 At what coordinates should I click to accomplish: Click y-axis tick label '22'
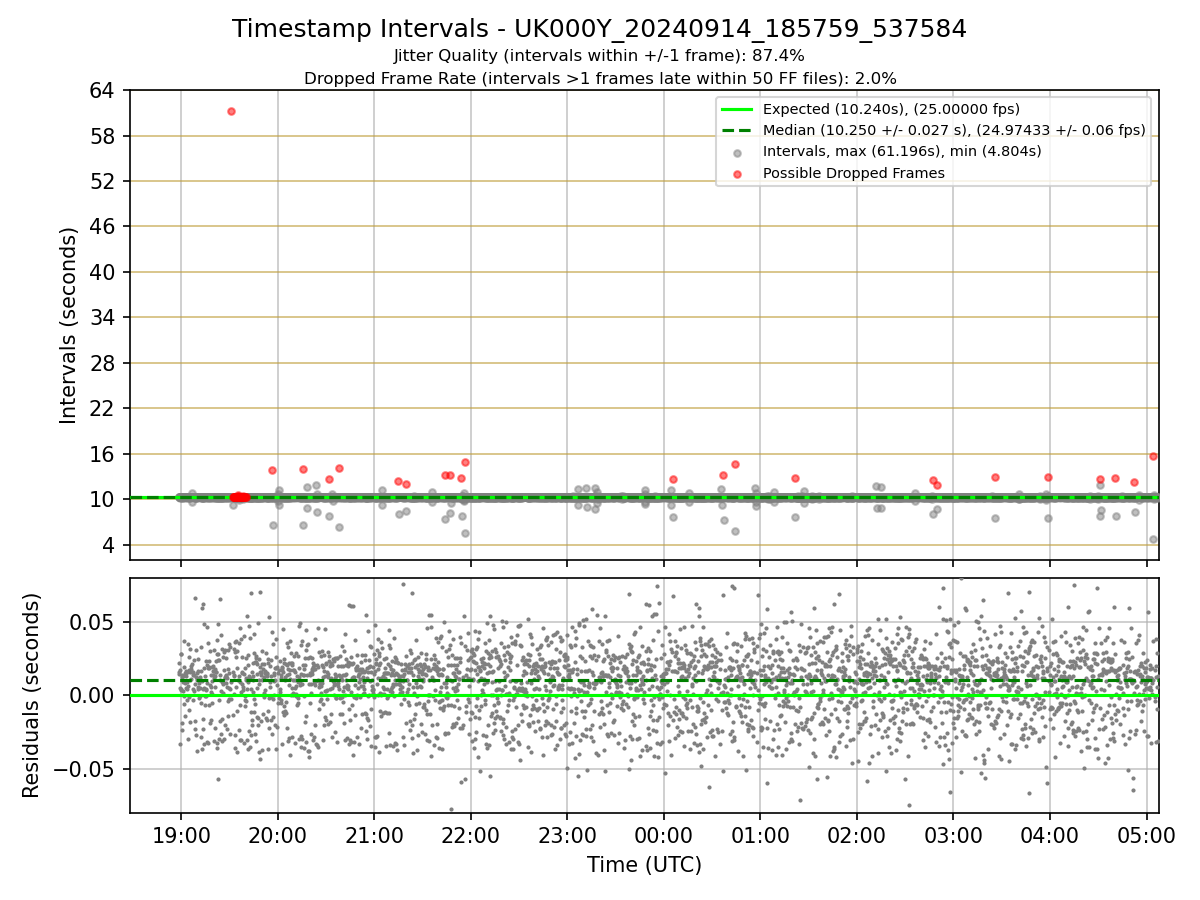(x=103, y=409)
